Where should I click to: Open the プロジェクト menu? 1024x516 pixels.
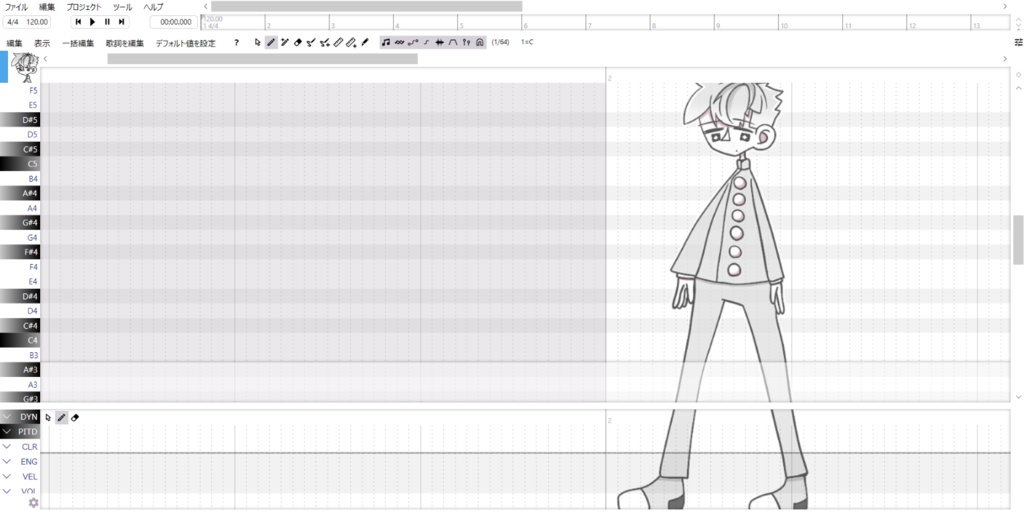tap(84, 7)
